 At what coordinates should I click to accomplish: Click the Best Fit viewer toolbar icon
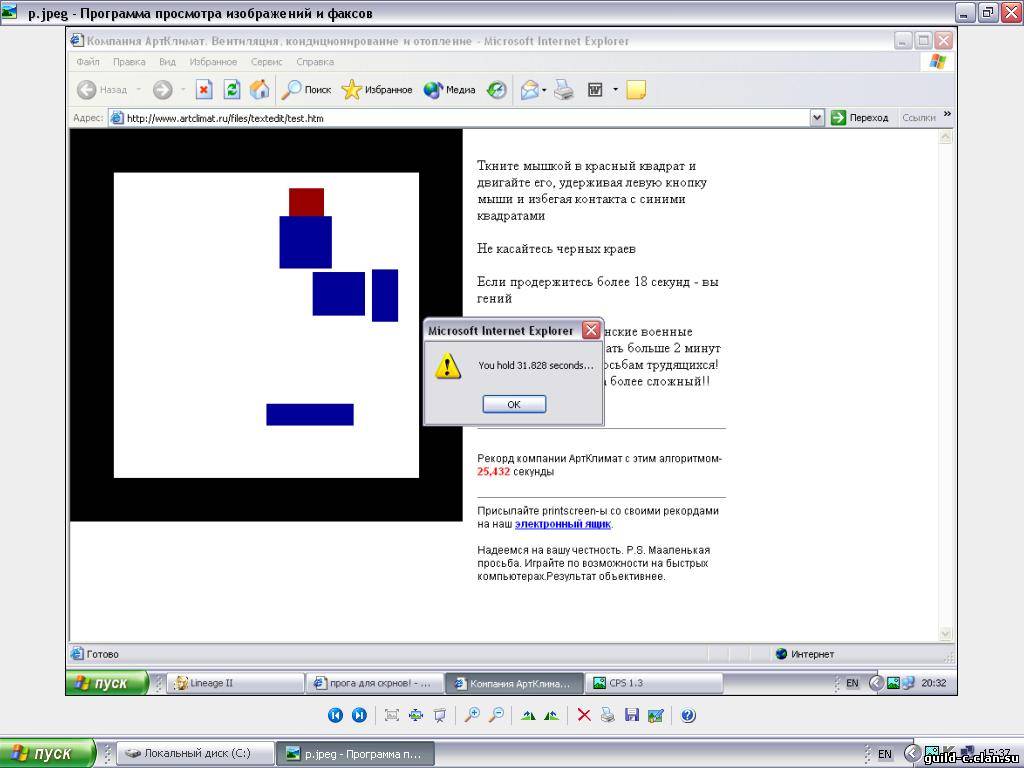coord(392,715)
